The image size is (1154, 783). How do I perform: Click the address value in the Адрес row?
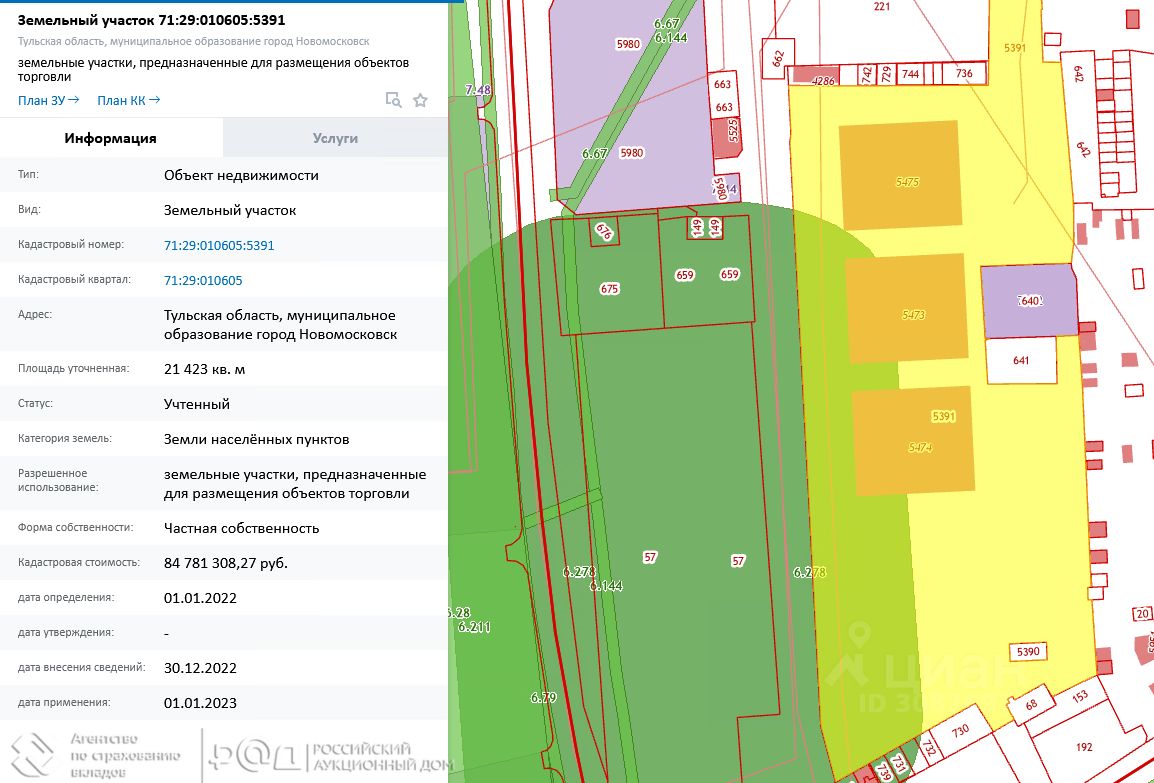tap(280, 325)
